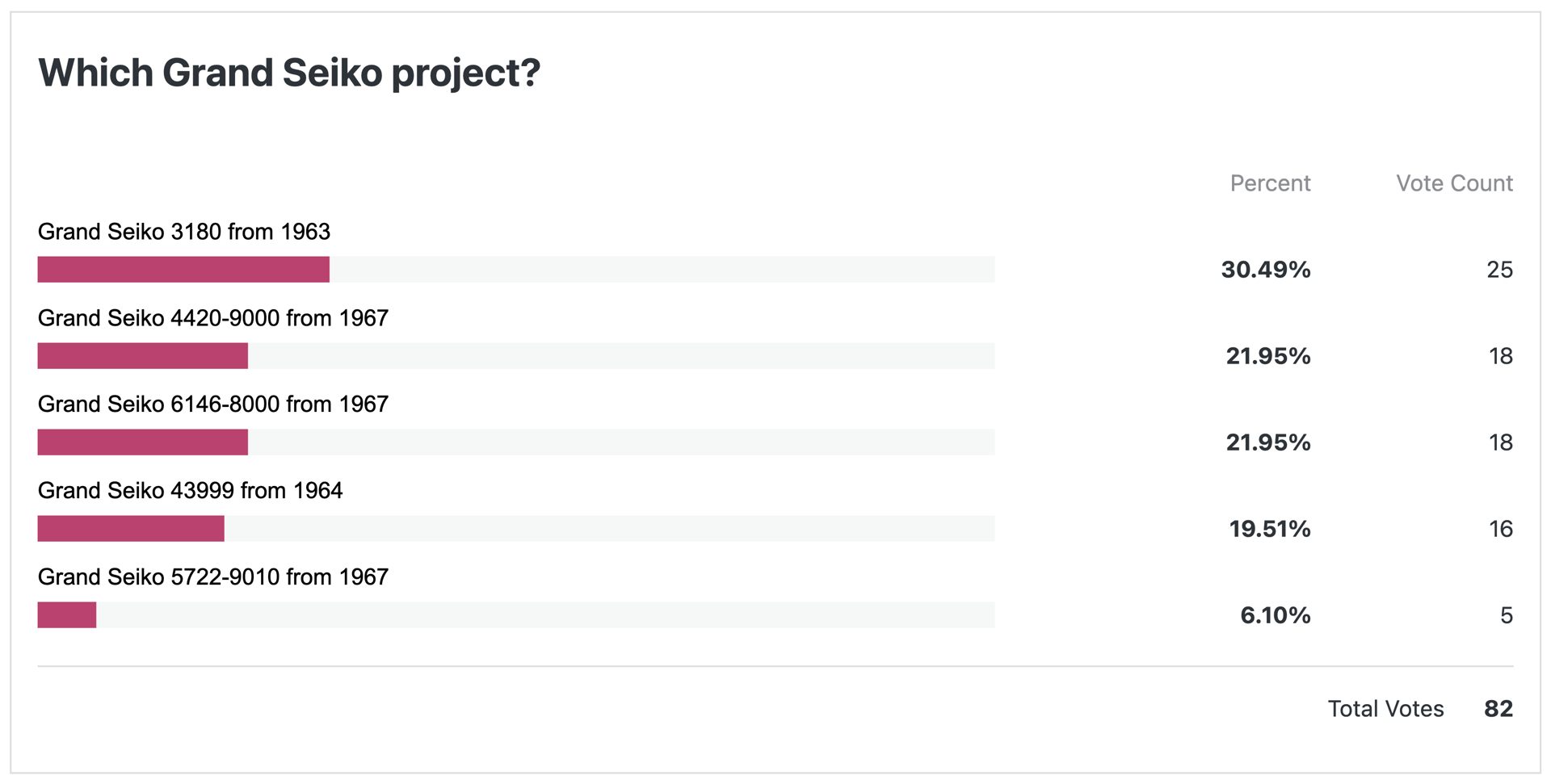Click the filled bar for Grand Seiko 6146-8000

(x=143, y=442)
